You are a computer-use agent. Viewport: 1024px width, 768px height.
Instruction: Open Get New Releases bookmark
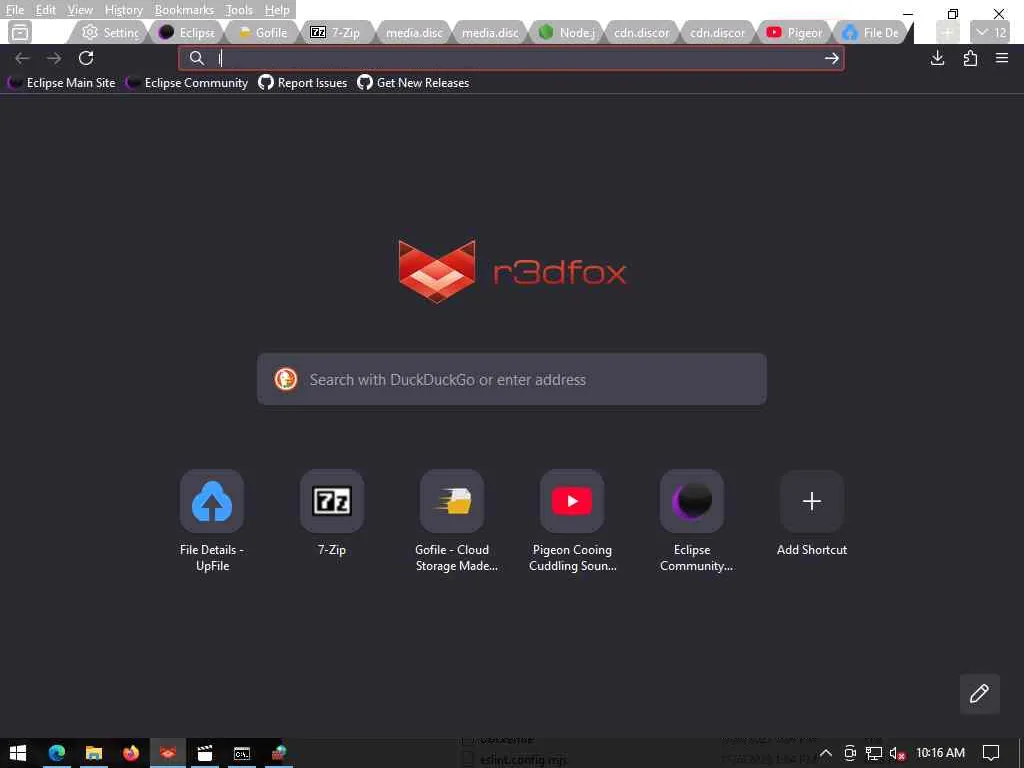[x=413, y=83]
